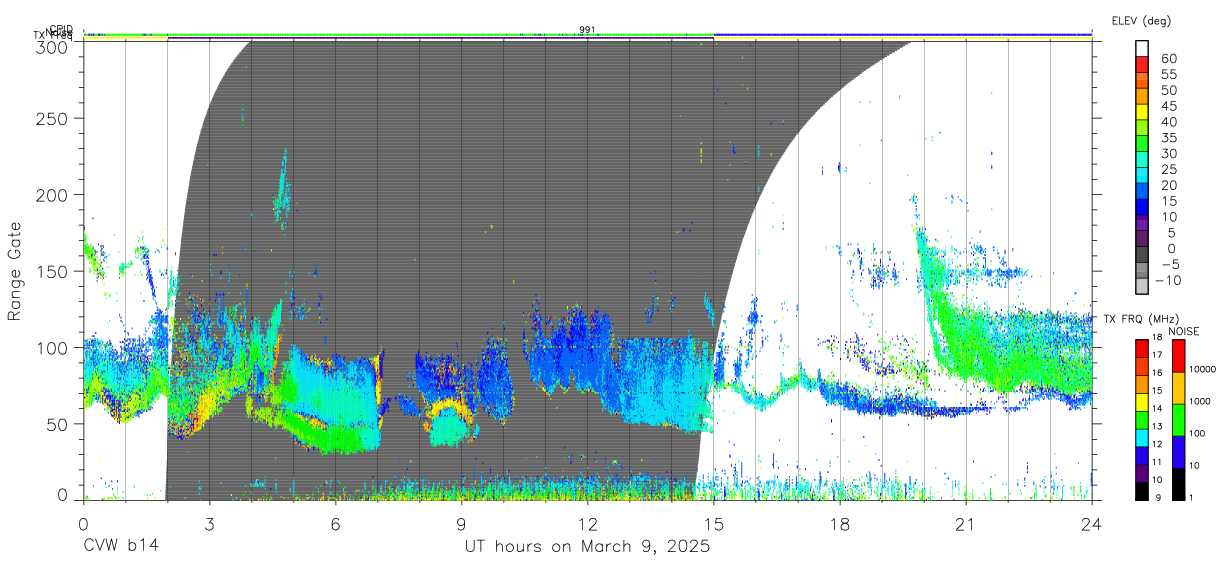Click the 'Range Gate' y-axis title

[15, 272]
